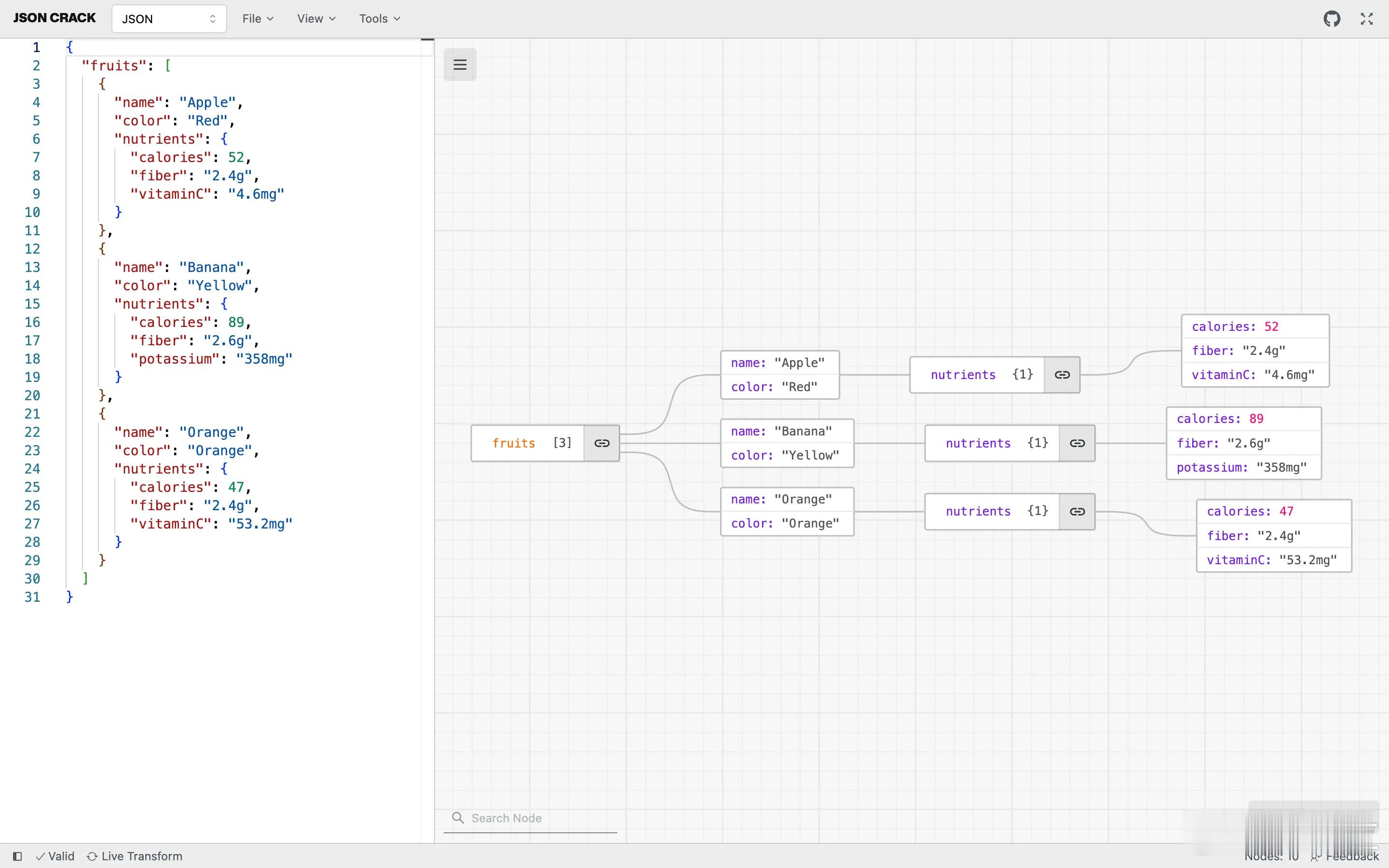
Task: Open the Tools menu
Action: (x=380, y=19)
